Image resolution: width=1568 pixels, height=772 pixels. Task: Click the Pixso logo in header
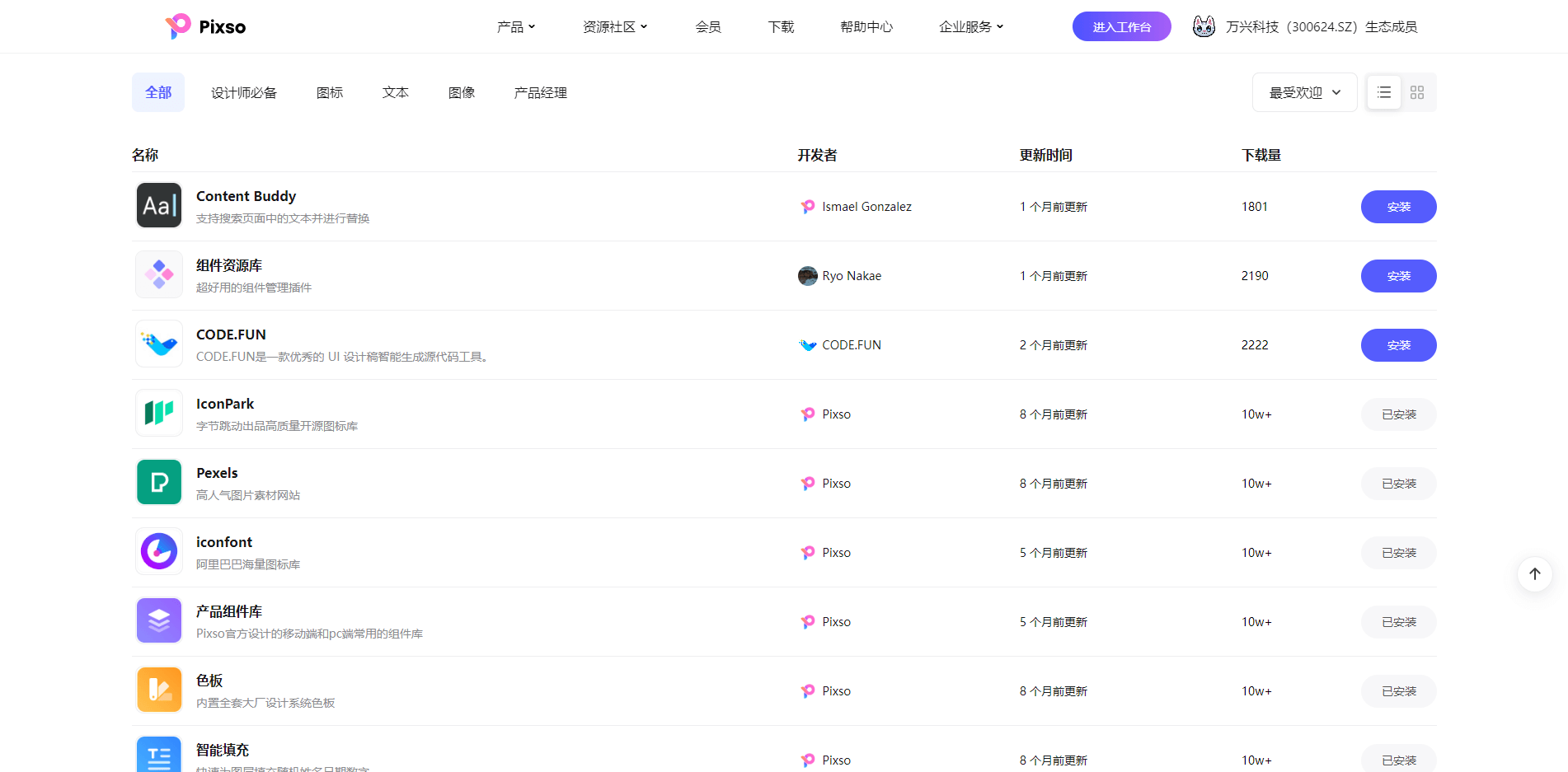pyautogui.click(x=205, y=26)
